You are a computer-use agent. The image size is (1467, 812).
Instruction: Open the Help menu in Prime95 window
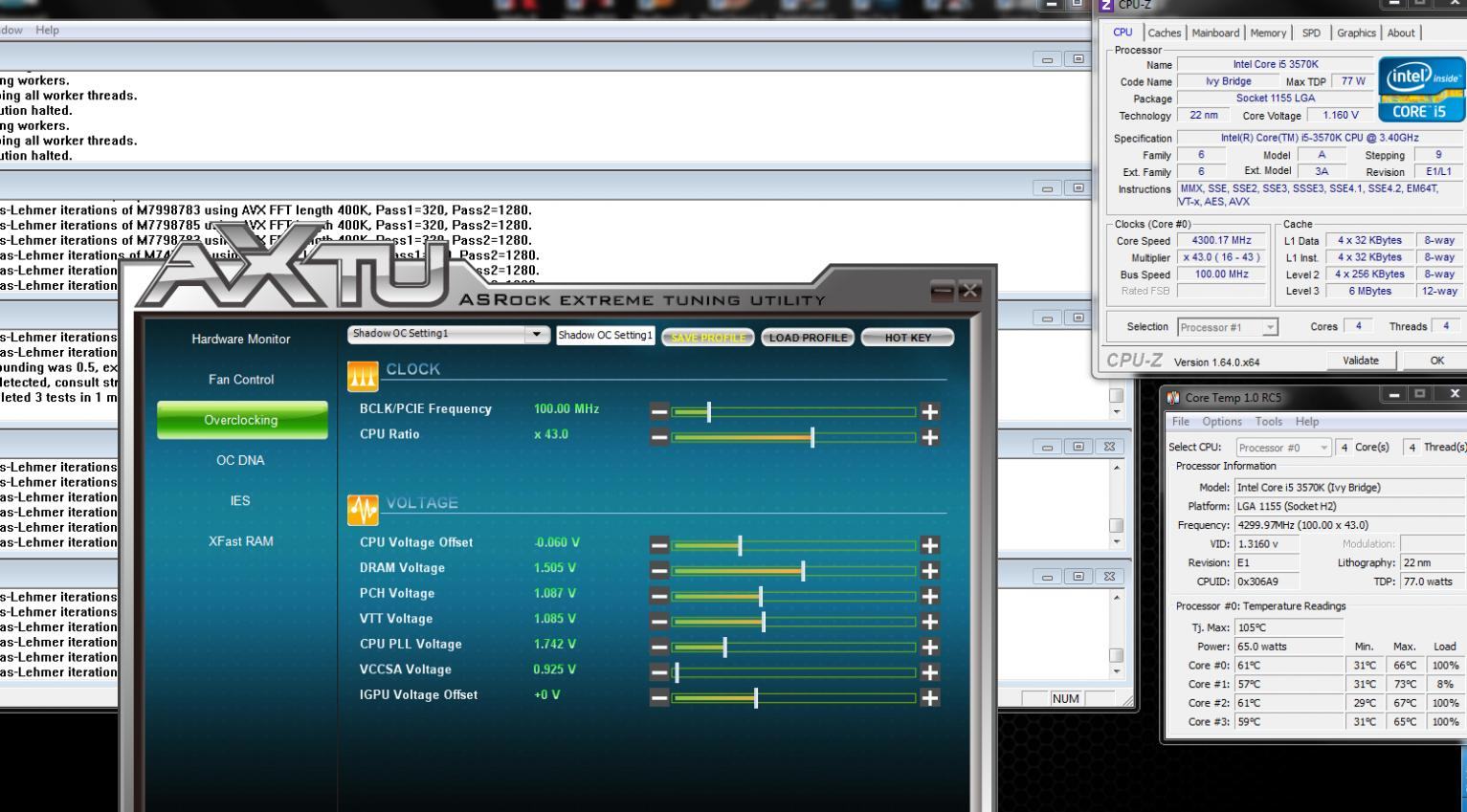pos(47,31)
